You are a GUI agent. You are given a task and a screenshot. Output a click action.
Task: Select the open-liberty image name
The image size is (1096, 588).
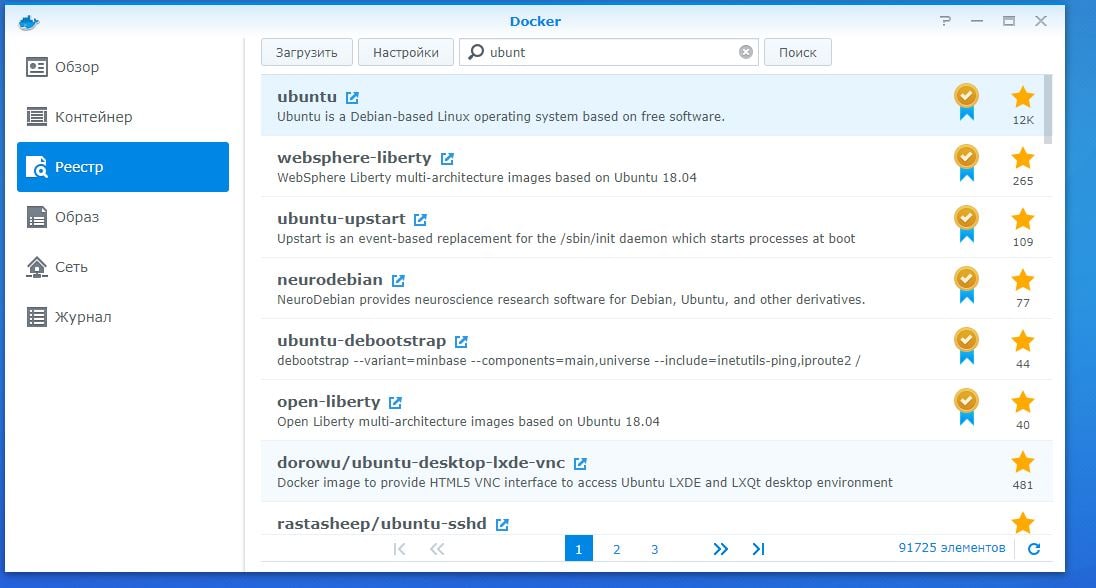point(329,401)
